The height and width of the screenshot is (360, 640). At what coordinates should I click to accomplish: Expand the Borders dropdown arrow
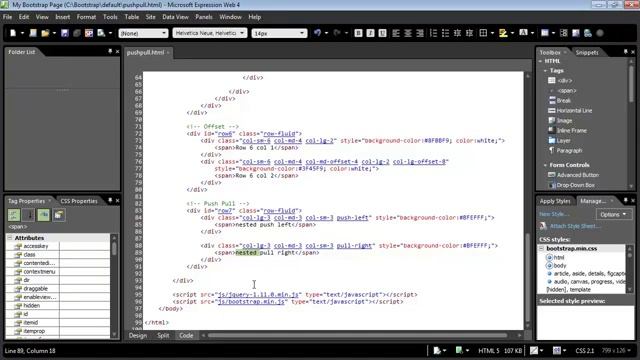[x=492, y=33]
